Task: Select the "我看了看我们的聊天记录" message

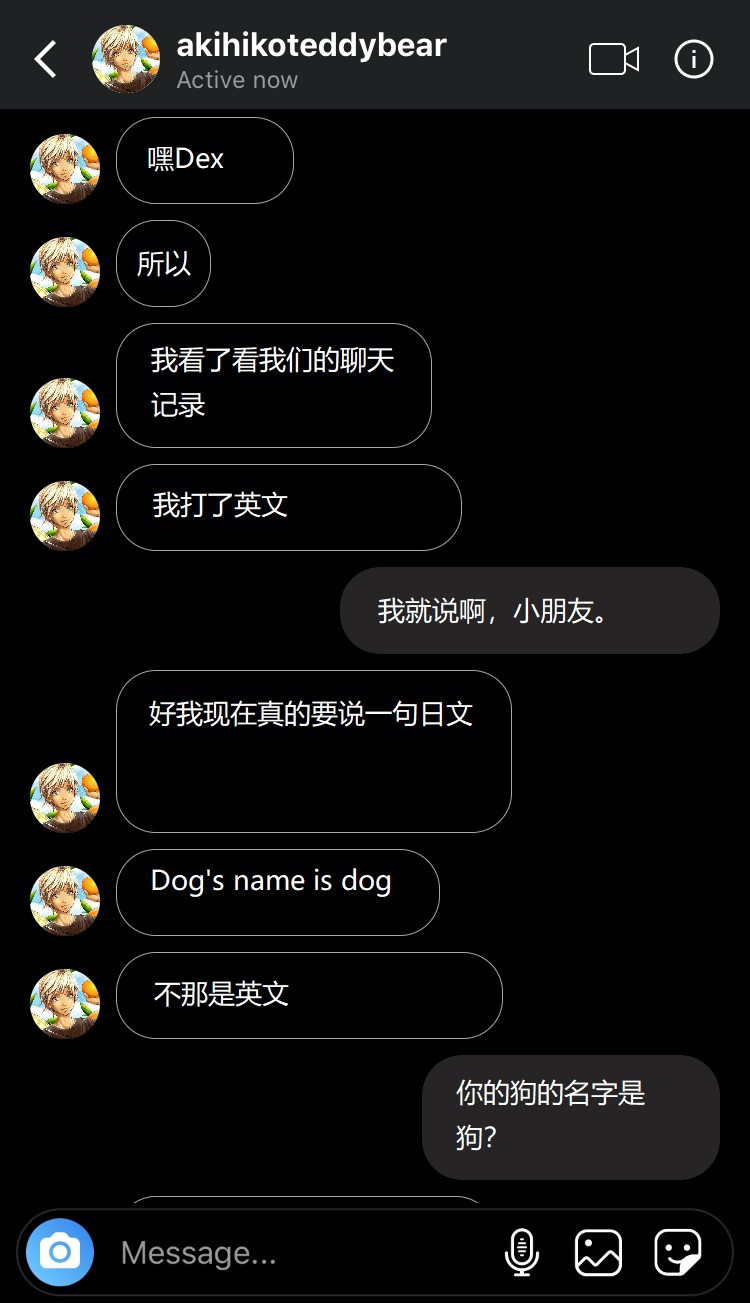Action: [274, 385]
